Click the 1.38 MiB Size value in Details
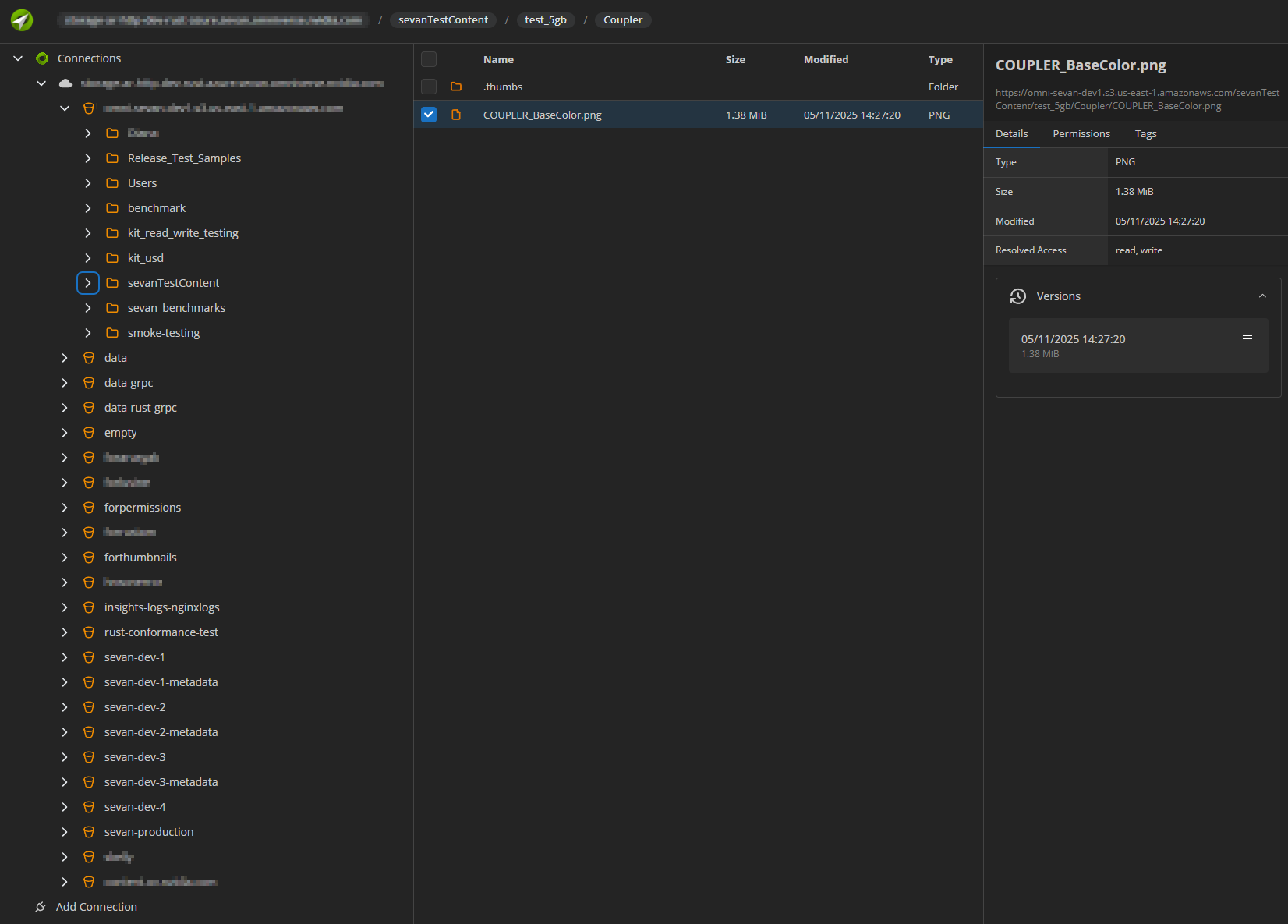Screen dimensions: 1288x924 click(x=1134, y=192)
